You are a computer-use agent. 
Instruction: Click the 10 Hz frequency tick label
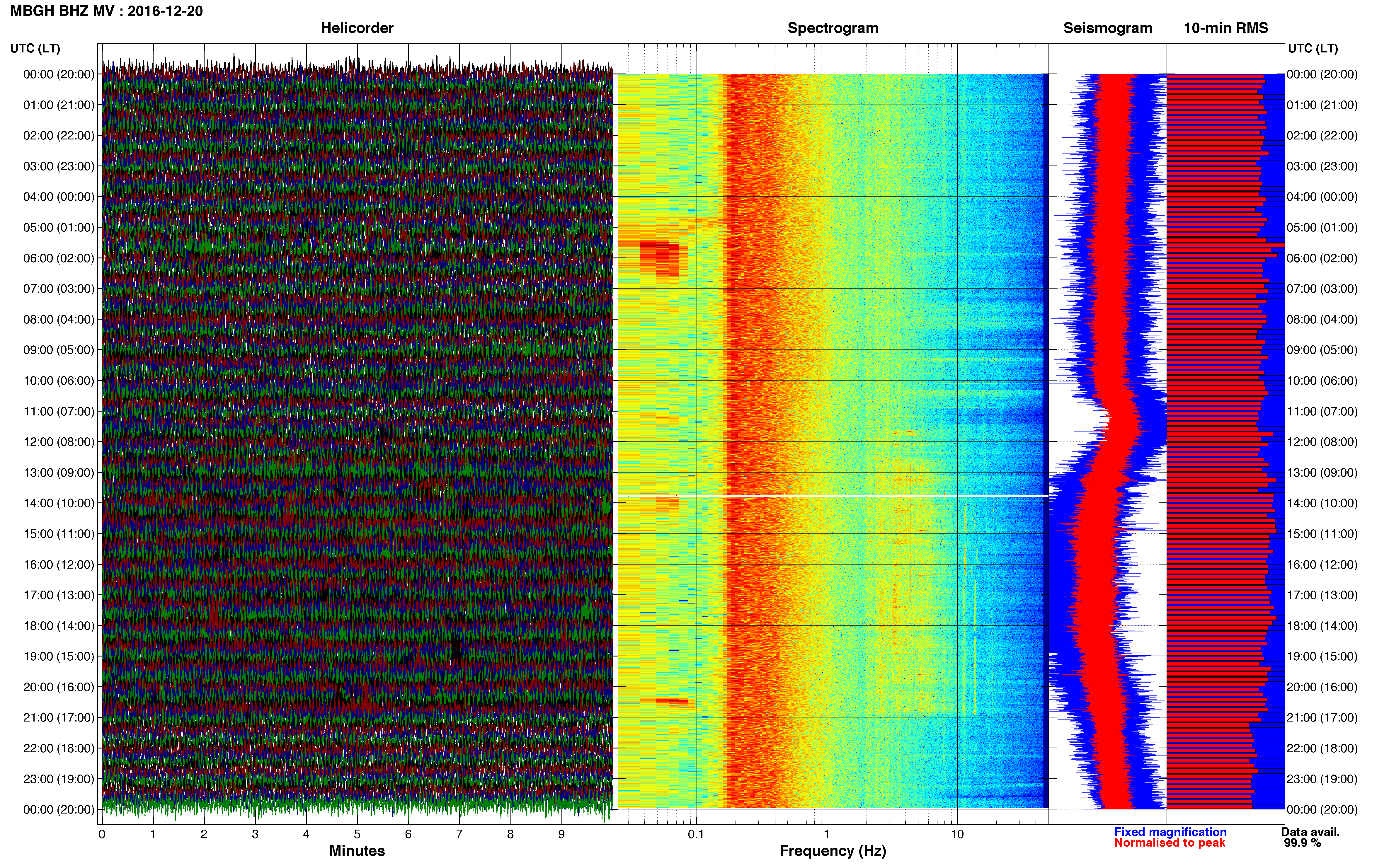click(x=957, y=834)
